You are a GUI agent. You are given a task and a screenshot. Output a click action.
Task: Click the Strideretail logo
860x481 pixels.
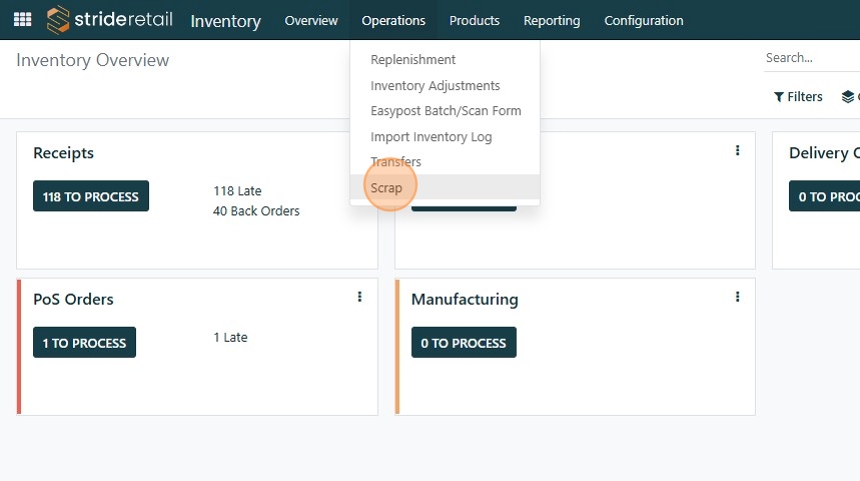click(x=110, y=20)
